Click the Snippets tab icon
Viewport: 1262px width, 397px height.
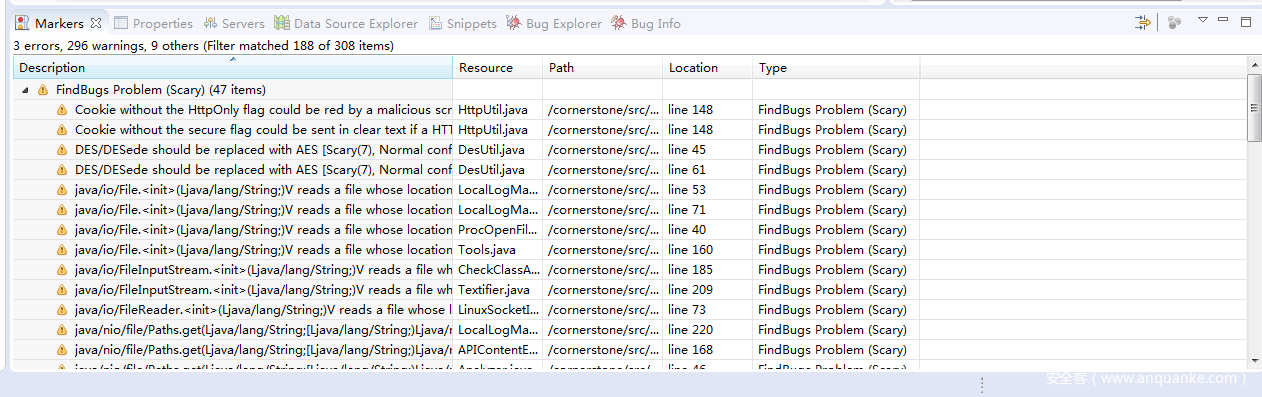pos(435,23)
